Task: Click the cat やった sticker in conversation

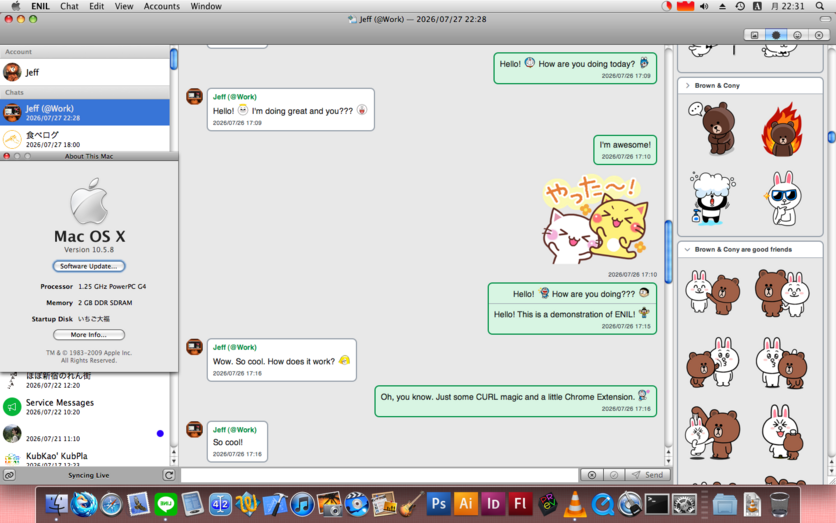Action: tap(595, 220)
